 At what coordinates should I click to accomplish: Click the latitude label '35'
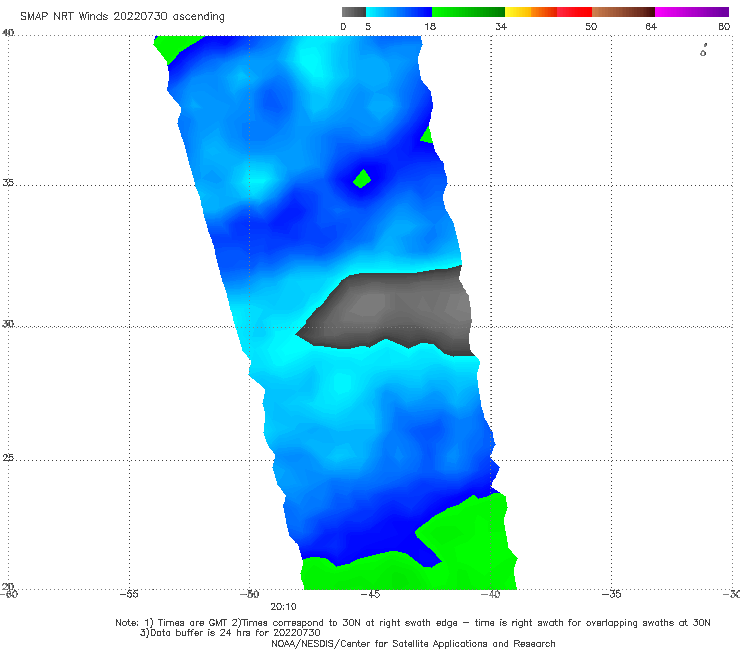(8, 182)
